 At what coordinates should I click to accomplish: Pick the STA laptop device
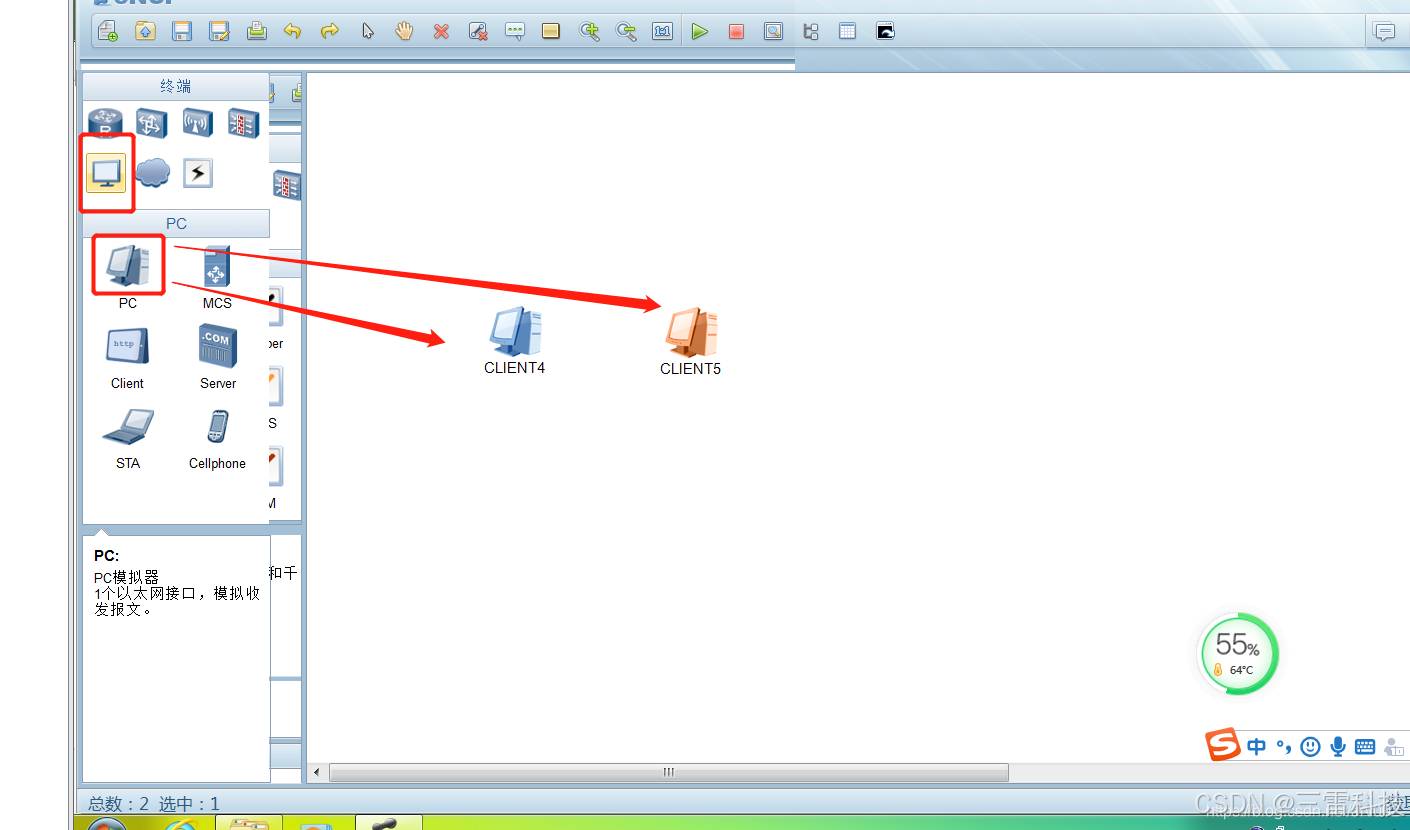[128, 427]
